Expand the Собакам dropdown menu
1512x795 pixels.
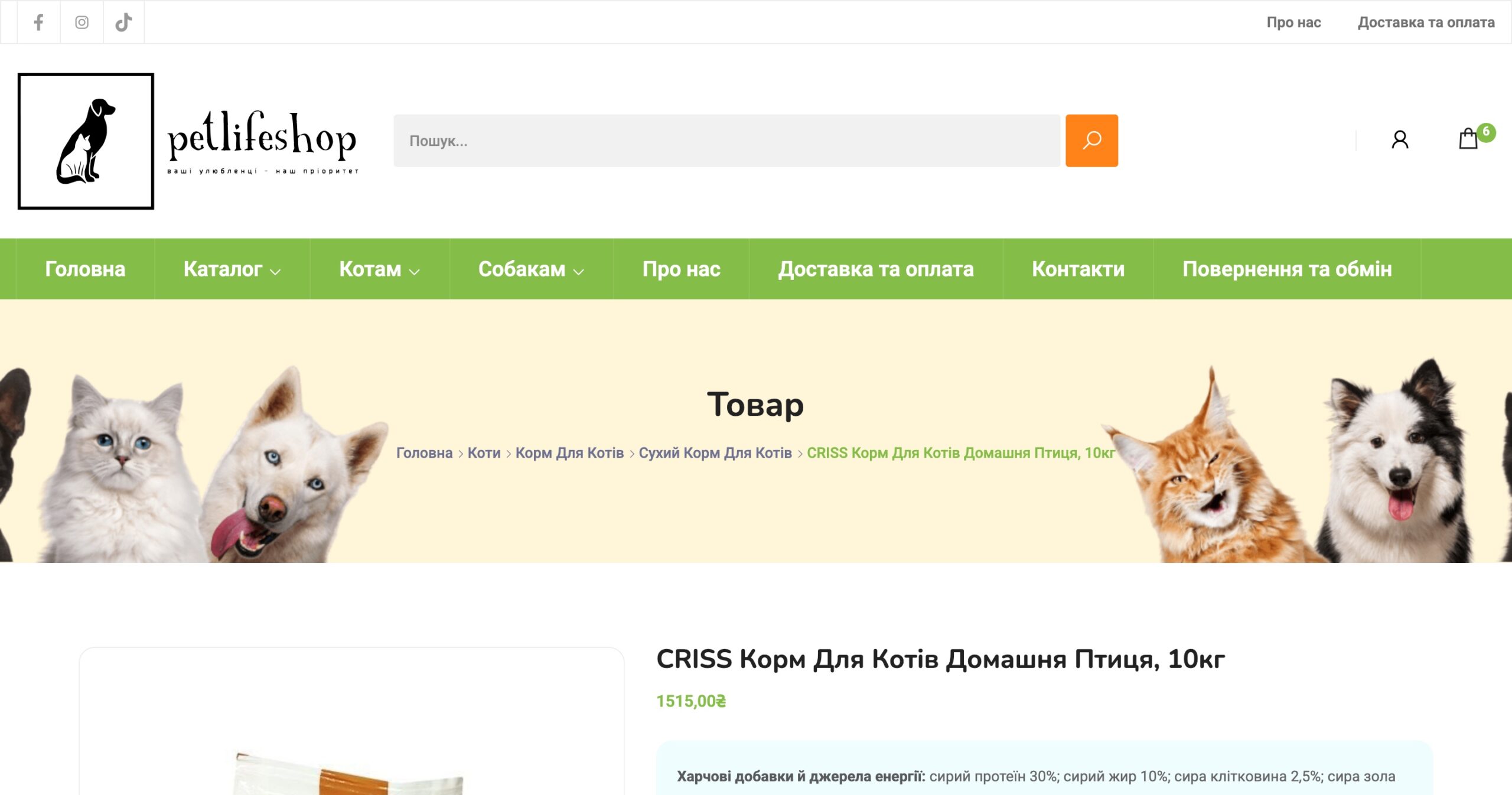531,269
